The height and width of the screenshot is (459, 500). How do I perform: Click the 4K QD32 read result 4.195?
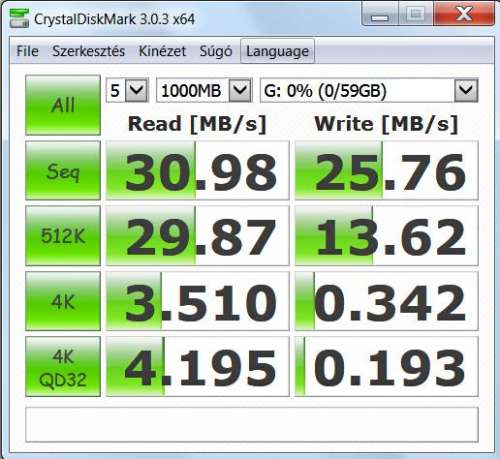pos(197,366)
